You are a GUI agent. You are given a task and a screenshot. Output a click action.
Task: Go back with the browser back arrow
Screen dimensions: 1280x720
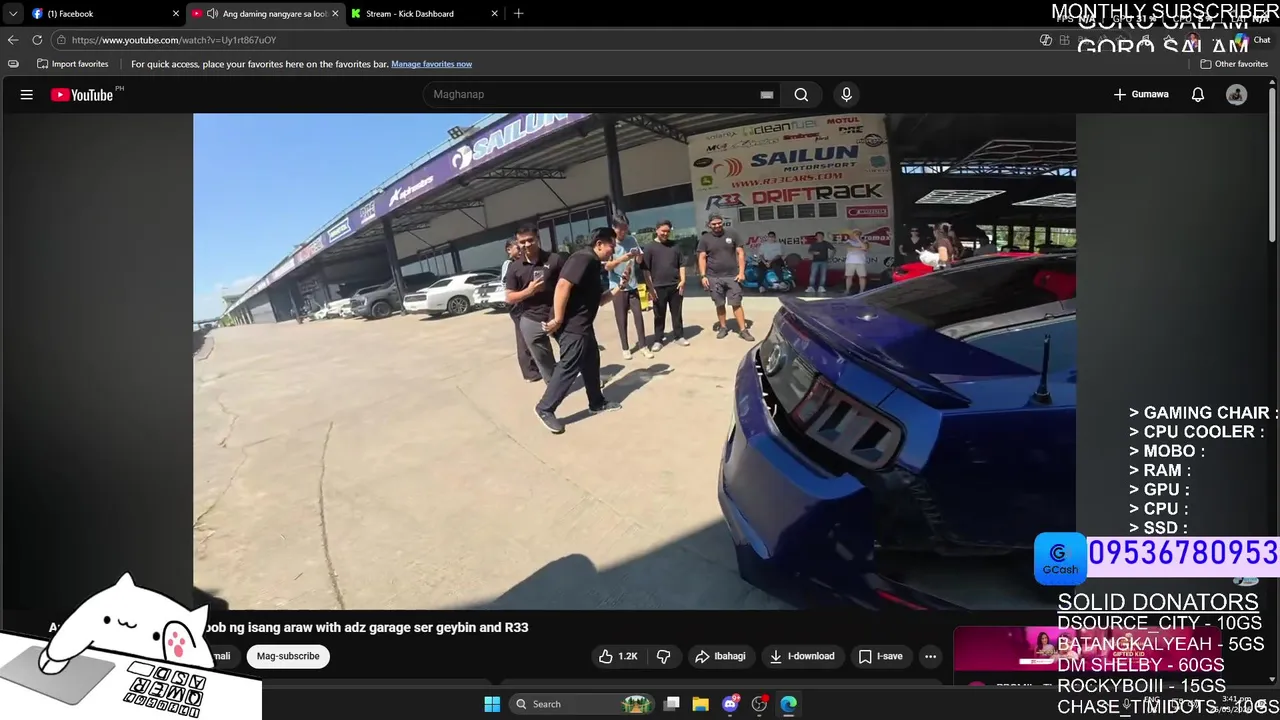(12, 40)
